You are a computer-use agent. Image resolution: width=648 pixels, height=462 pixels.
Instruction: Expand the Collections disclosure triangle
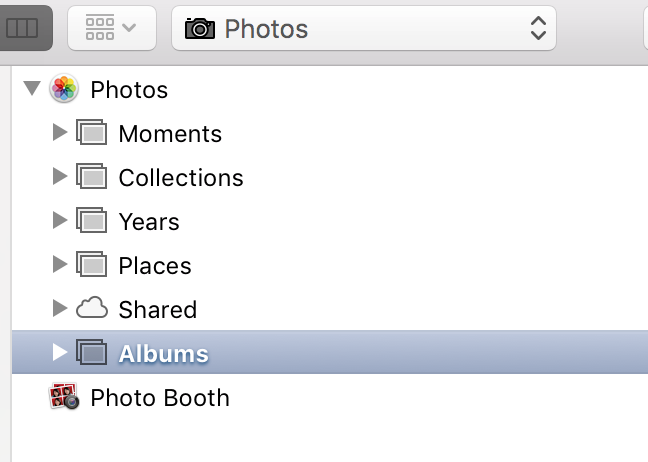[x=60, y=176]
